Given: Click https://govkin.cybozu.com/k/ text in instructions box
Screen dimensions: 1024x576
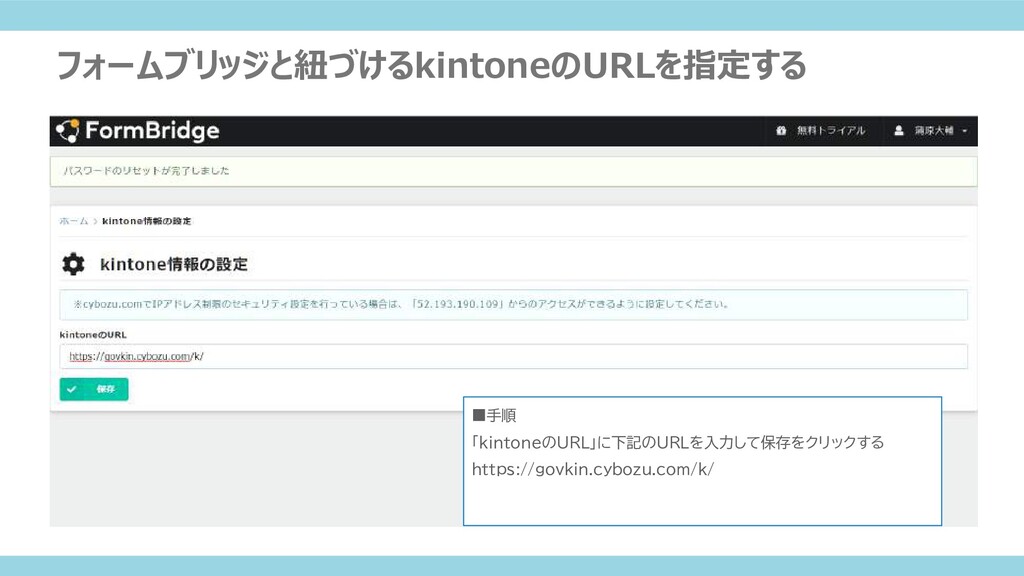Looking at the screenshot, I should [x=593, y=470].
